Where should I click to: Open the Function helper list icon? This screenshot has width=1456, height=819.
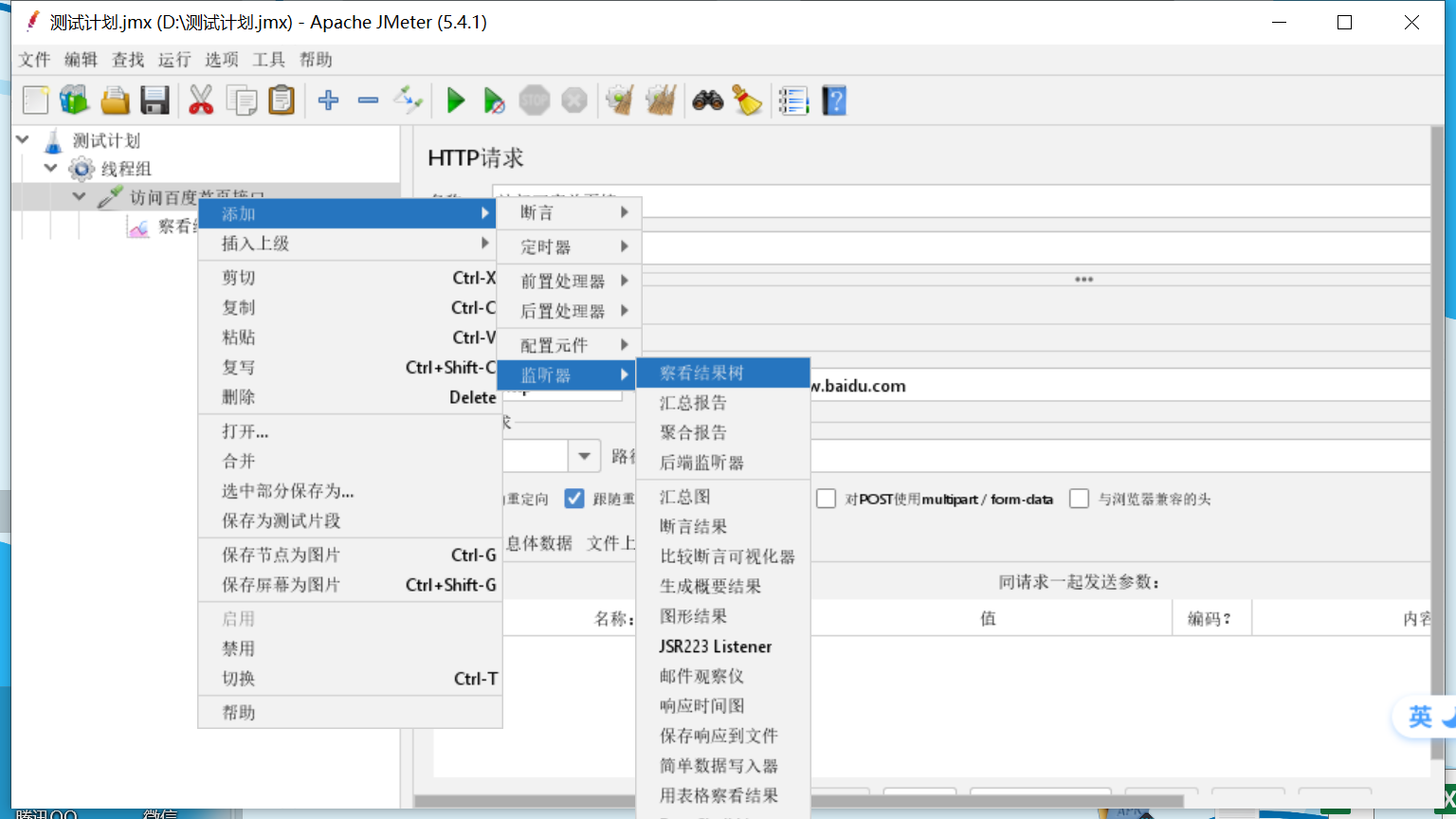tap(793, 100)
